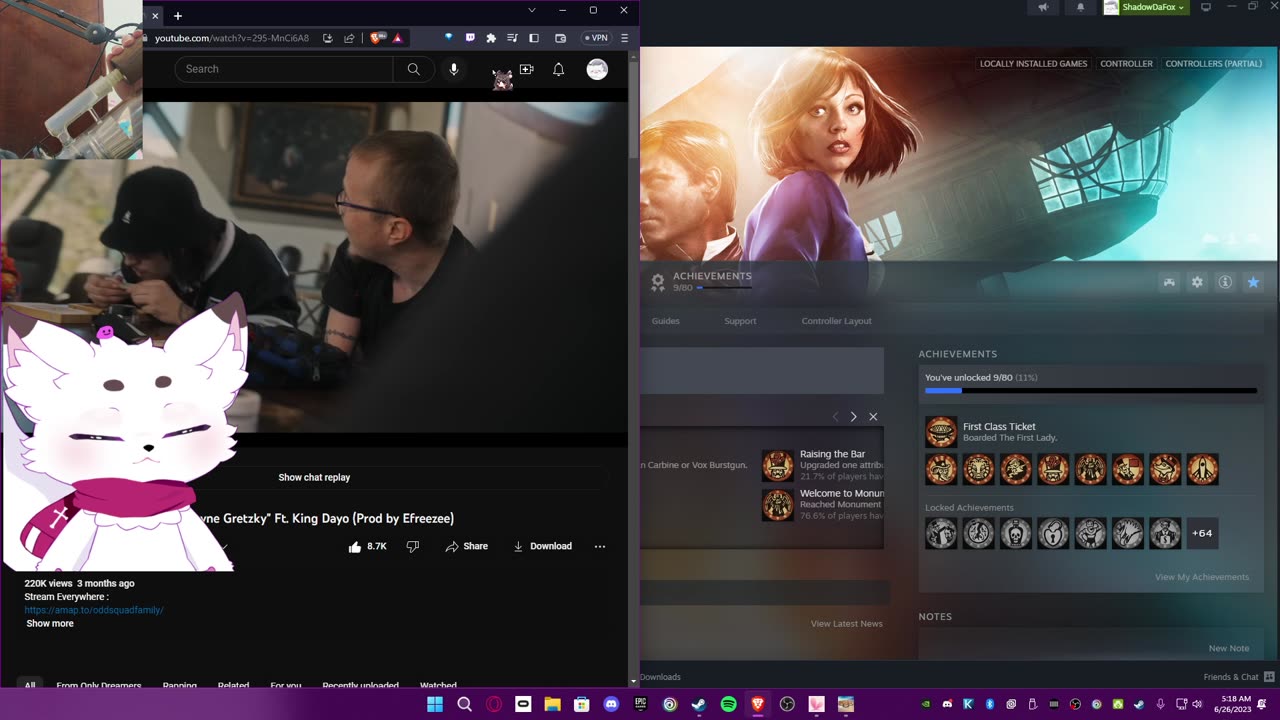Open View Latest News link
The height and width of the screenshot is (720, 1280).
coord(847,623)
